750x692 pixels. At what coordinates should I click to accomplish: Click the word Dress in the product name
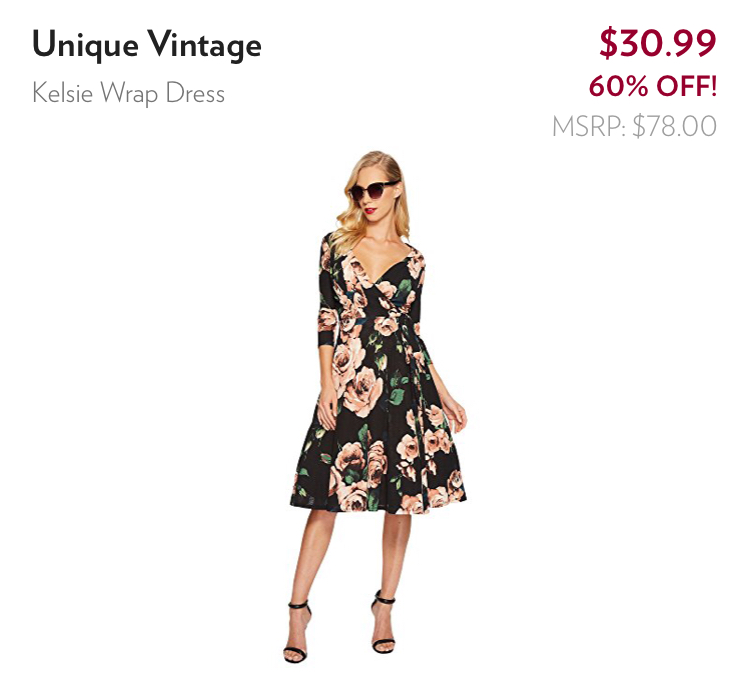tap(195, 93)
